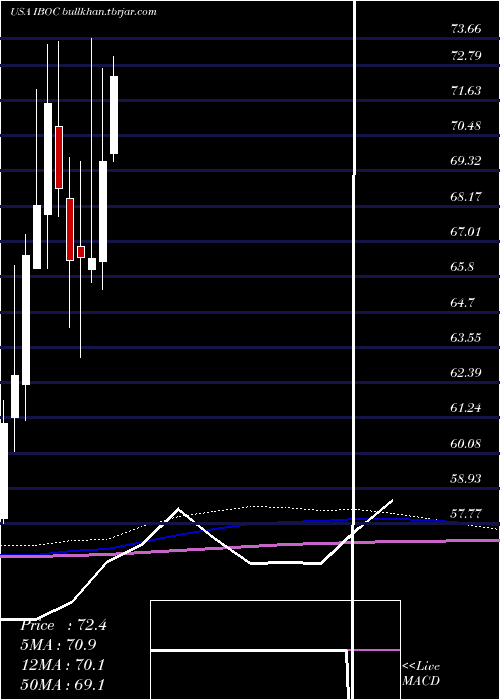Image resolution: width=500 pixels, height=700 pixels.
Task: Click the 65.8 price axis label
Action: click(x=462, y=267)
